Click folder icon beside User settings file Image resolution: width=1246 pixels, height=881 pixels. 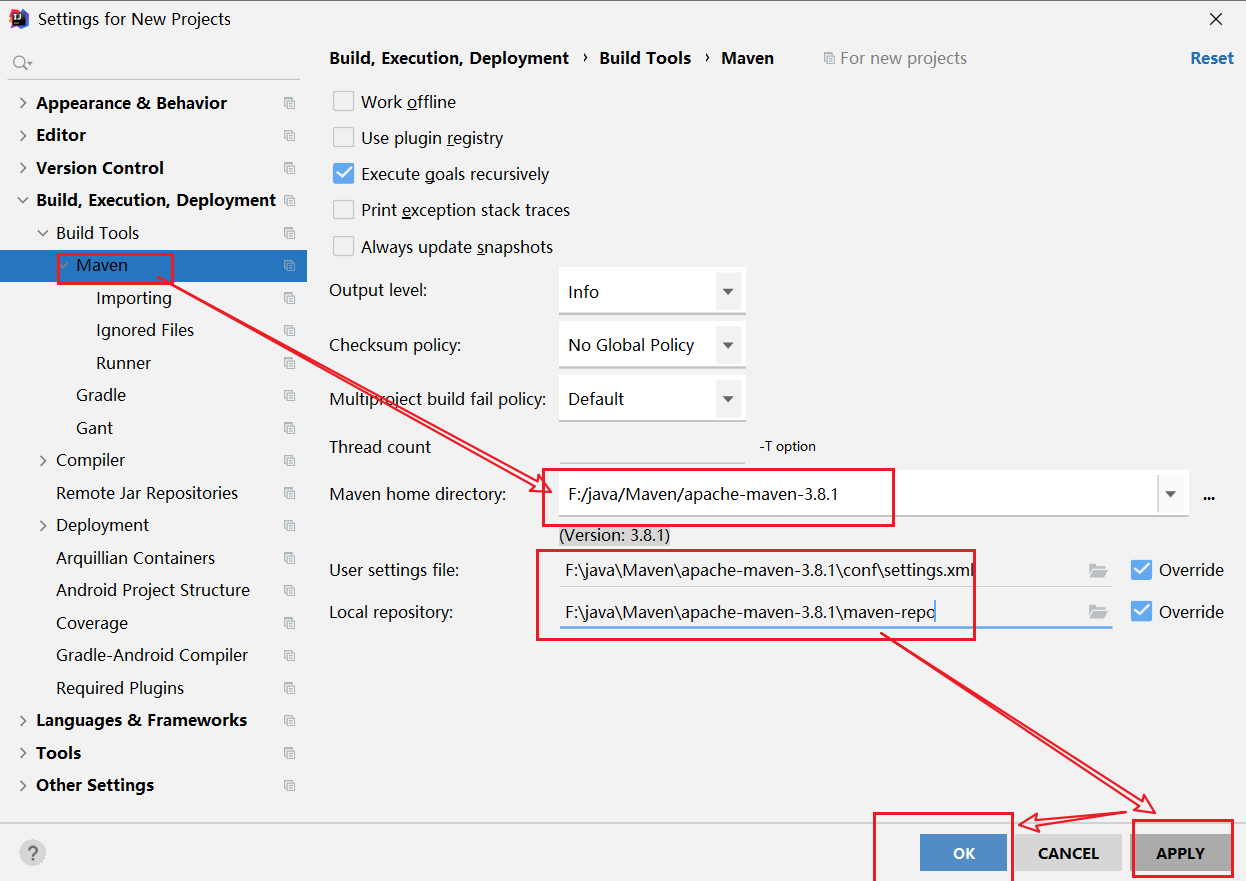tap(1098, 570)
